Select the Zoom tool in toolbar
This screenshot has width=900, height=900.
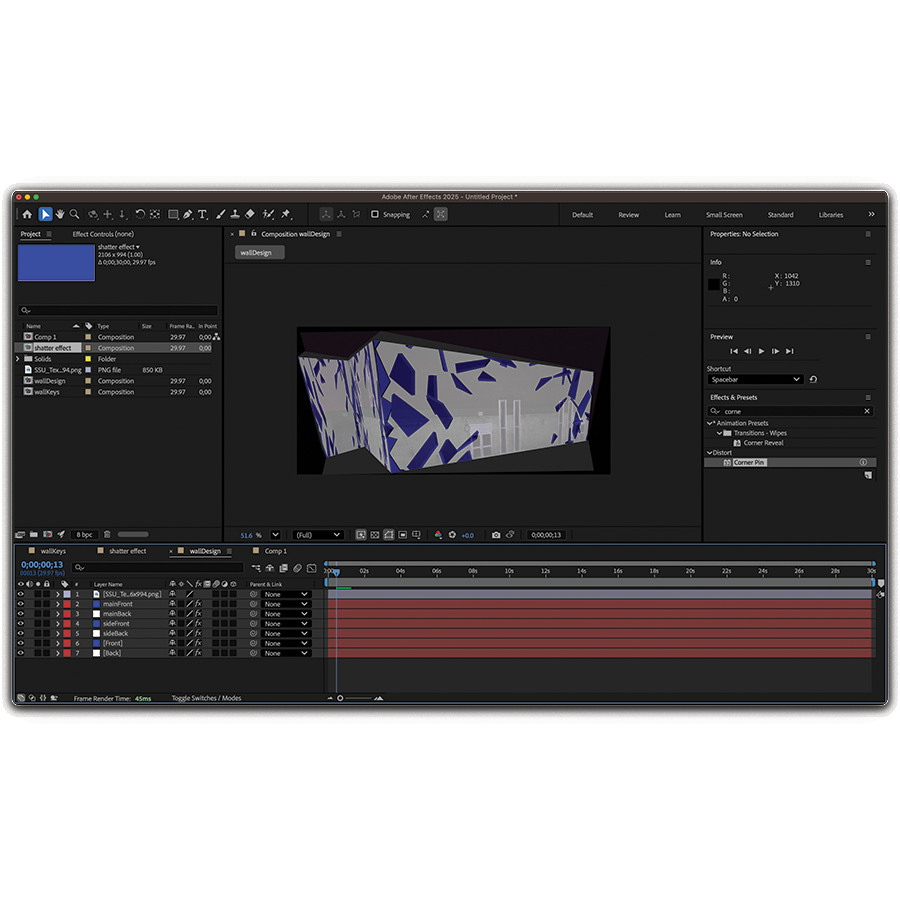click(74, 214)
